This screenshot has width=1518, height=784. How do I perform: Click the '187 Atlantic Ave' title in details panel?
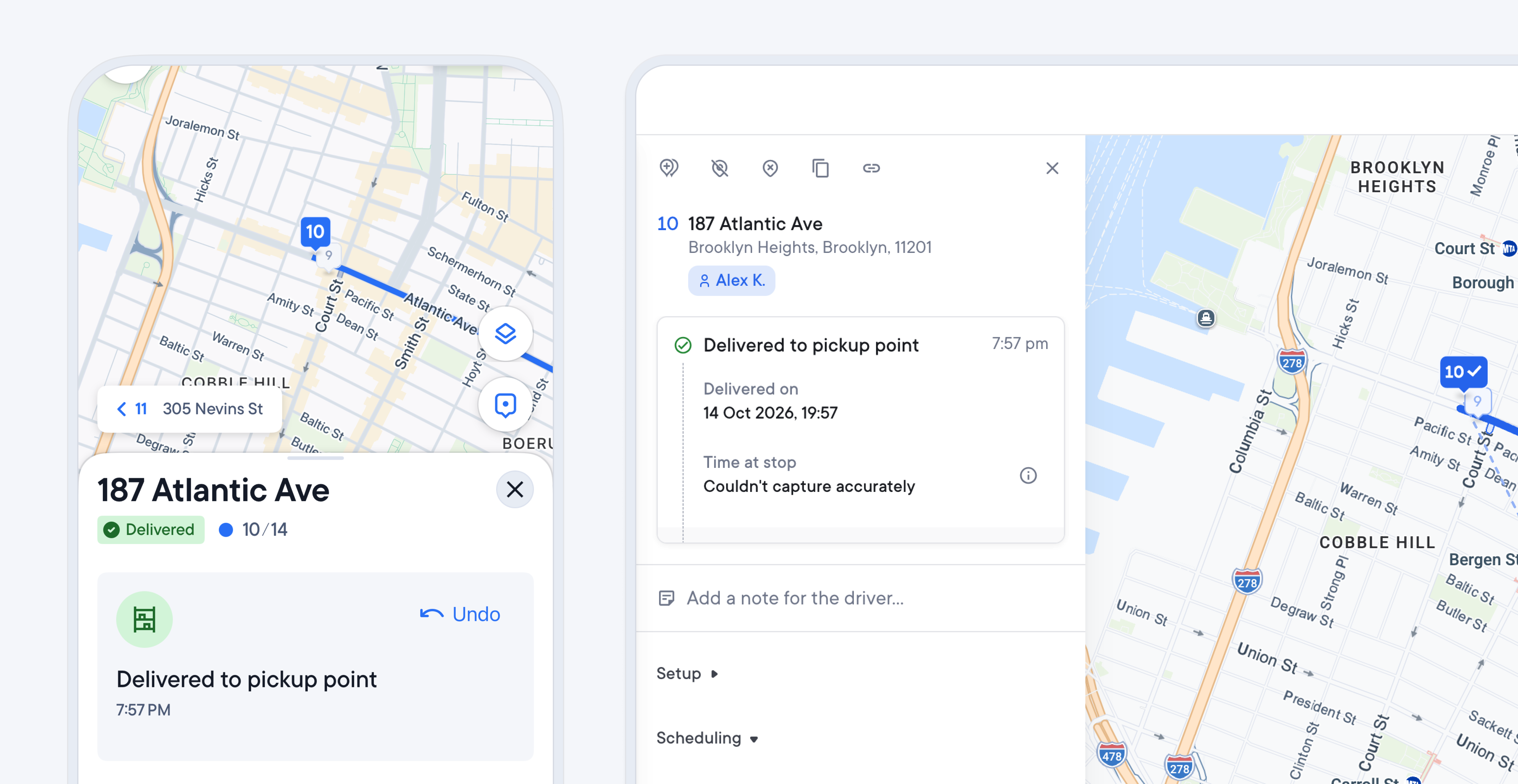tap(755, 224)
